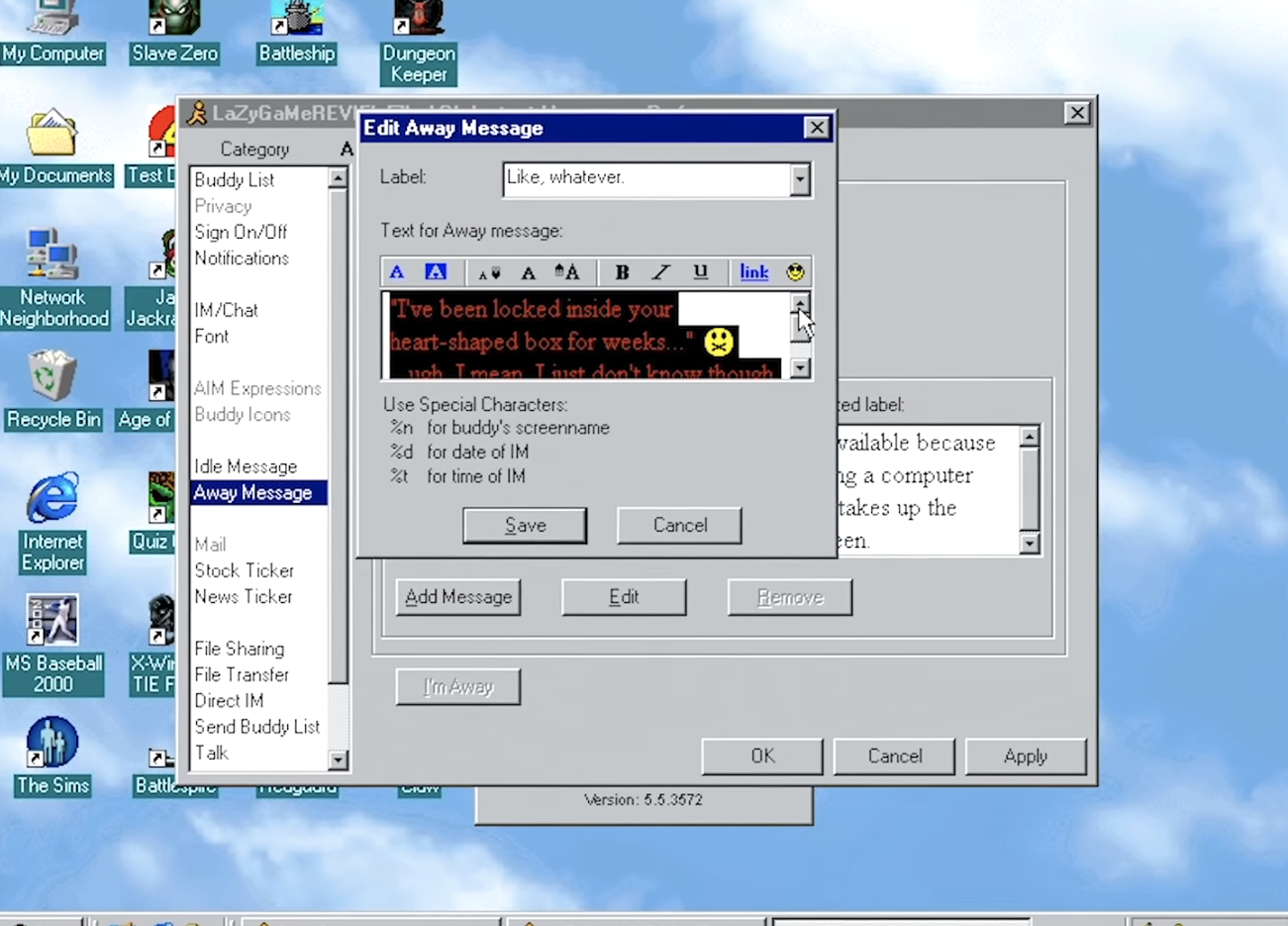
Task: Click Add Message button in Preferences
Action: tap(458, 597)
